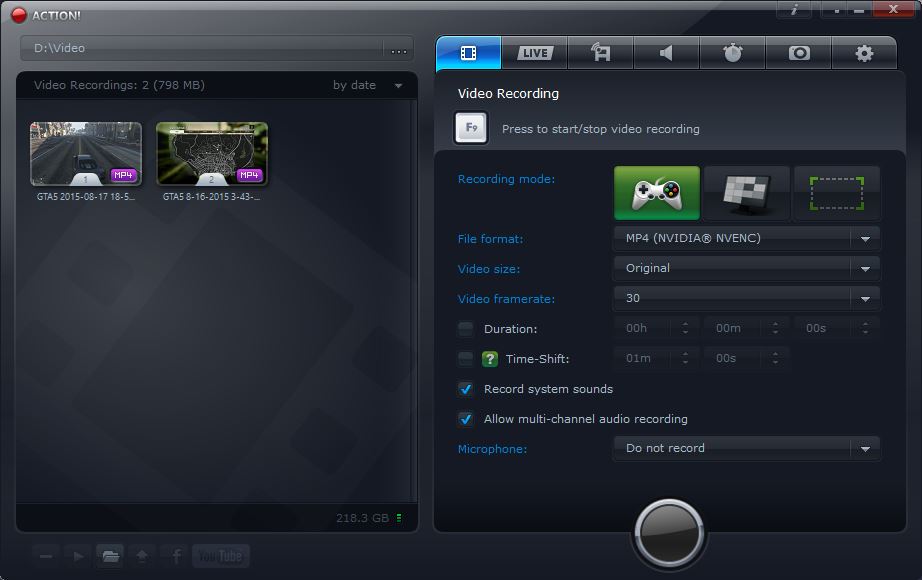
Task: Open the screenshots camera tab
Action: (799, 54)
